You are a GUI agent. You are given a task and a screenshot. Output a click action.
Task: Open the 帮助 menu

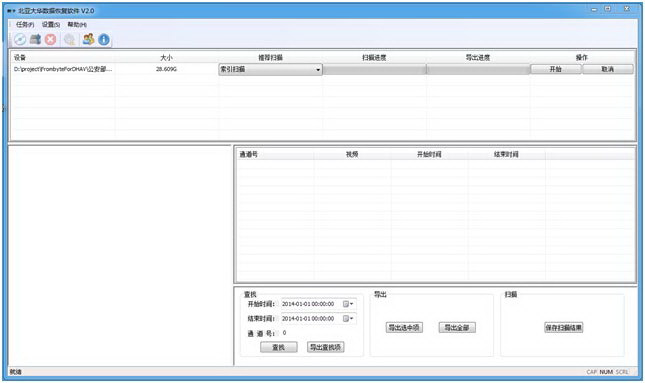[77, 25]
